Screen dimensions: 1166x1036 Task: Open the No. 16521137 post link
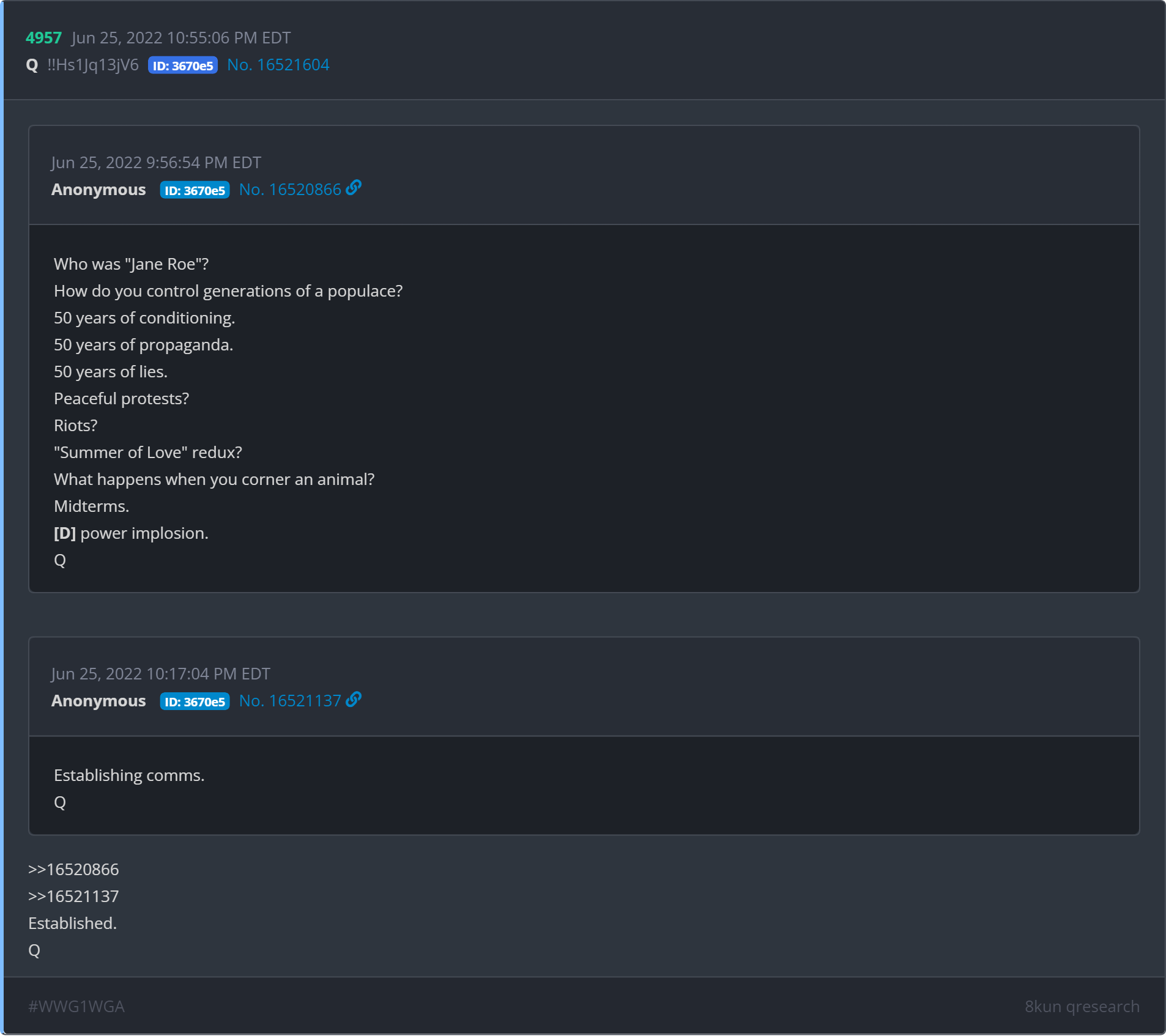tap(290, 701)
